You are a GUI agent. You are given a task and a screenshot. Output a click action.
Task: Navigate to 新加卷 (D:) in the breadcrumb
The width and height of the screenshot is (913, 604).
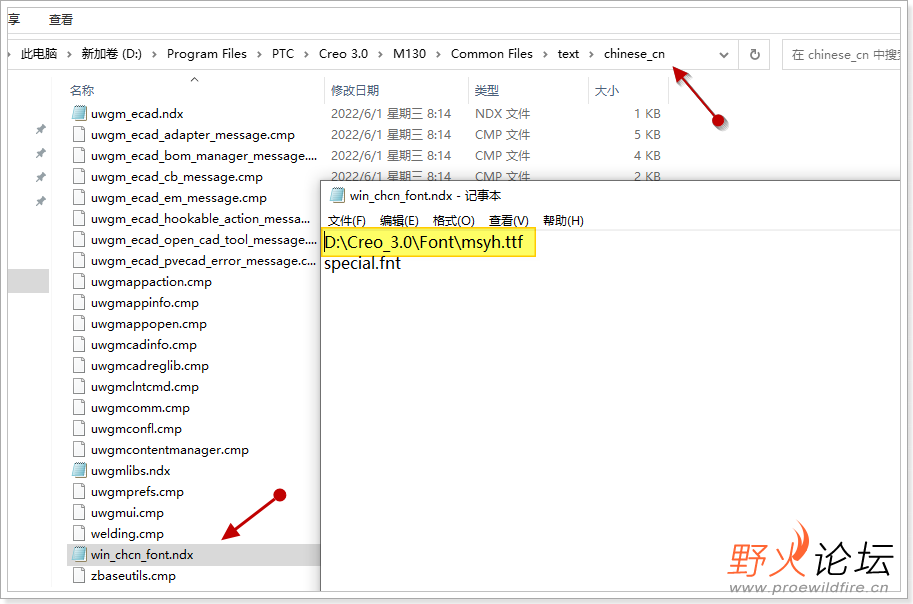(x=111, y=54)
